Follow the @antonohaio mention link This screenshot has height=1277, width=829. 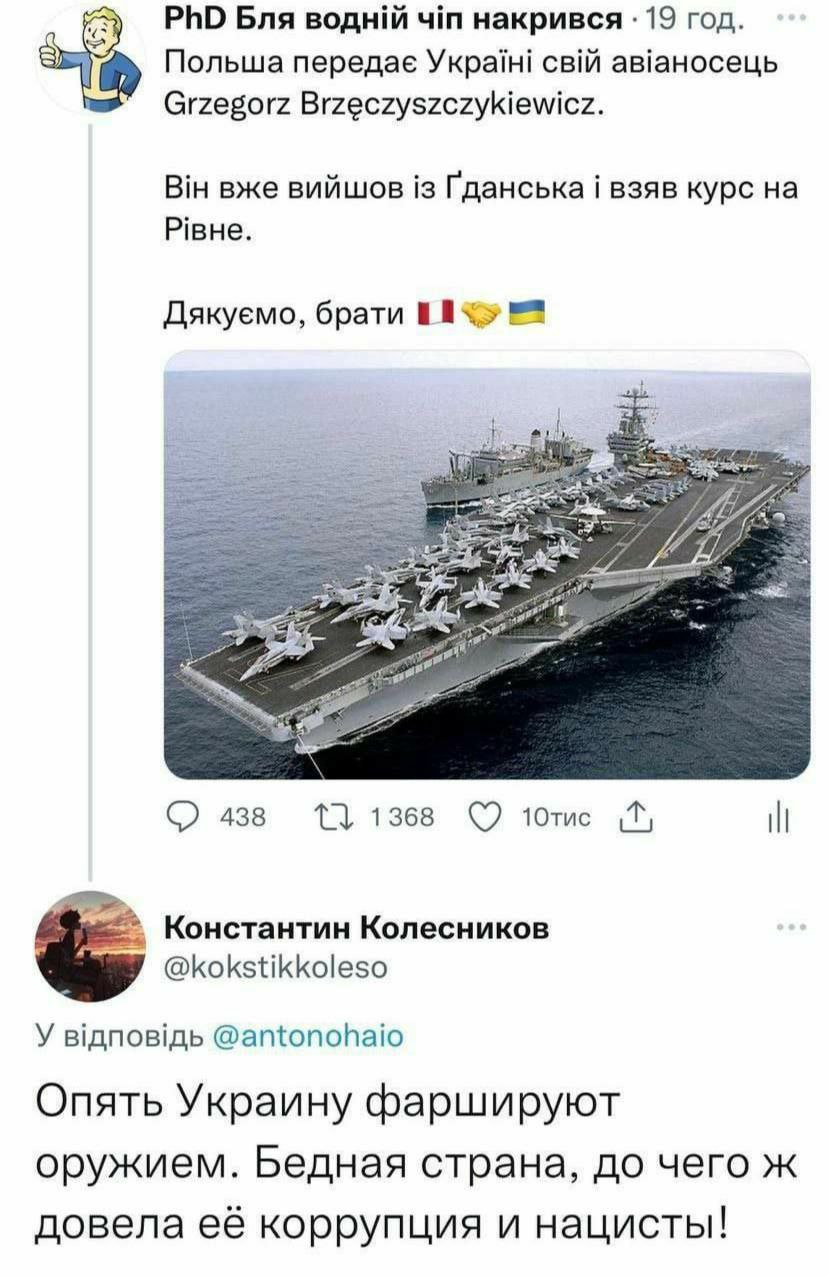point(308,1037)
